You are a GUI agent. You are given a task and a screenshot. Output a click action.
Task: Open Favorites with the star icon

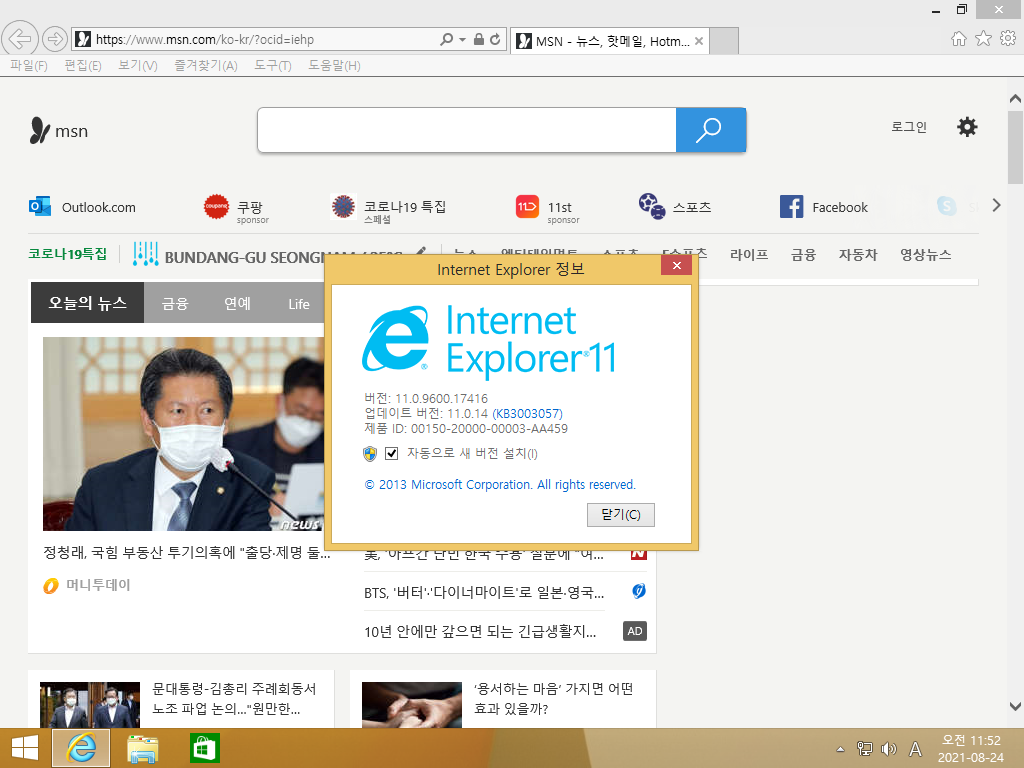tap(983, 39)
